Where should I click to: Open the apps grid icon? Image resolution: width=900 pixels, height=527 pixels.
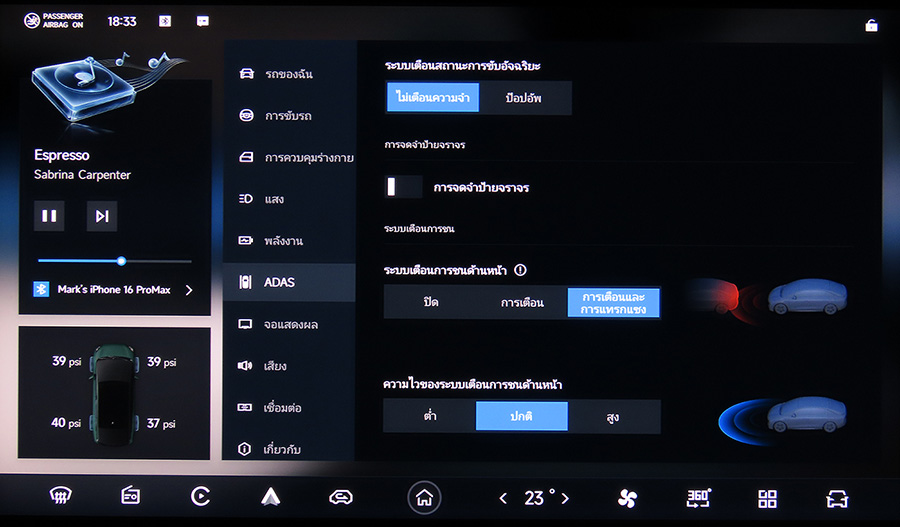click(767, 498)
